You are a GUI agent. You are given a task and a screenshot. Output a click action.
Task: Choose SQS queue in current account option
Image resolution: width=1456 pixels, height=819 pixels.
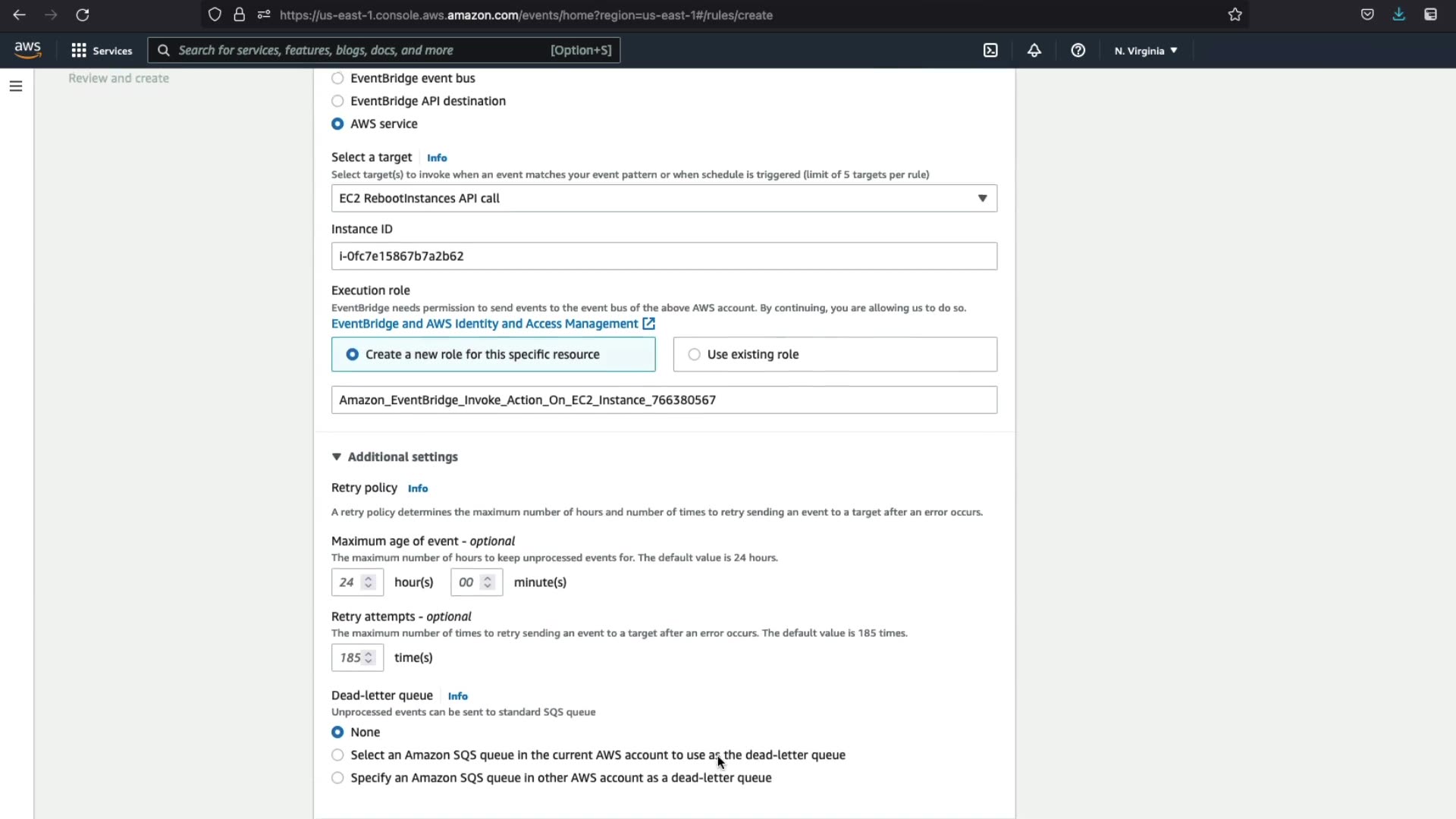click(337, 755)
